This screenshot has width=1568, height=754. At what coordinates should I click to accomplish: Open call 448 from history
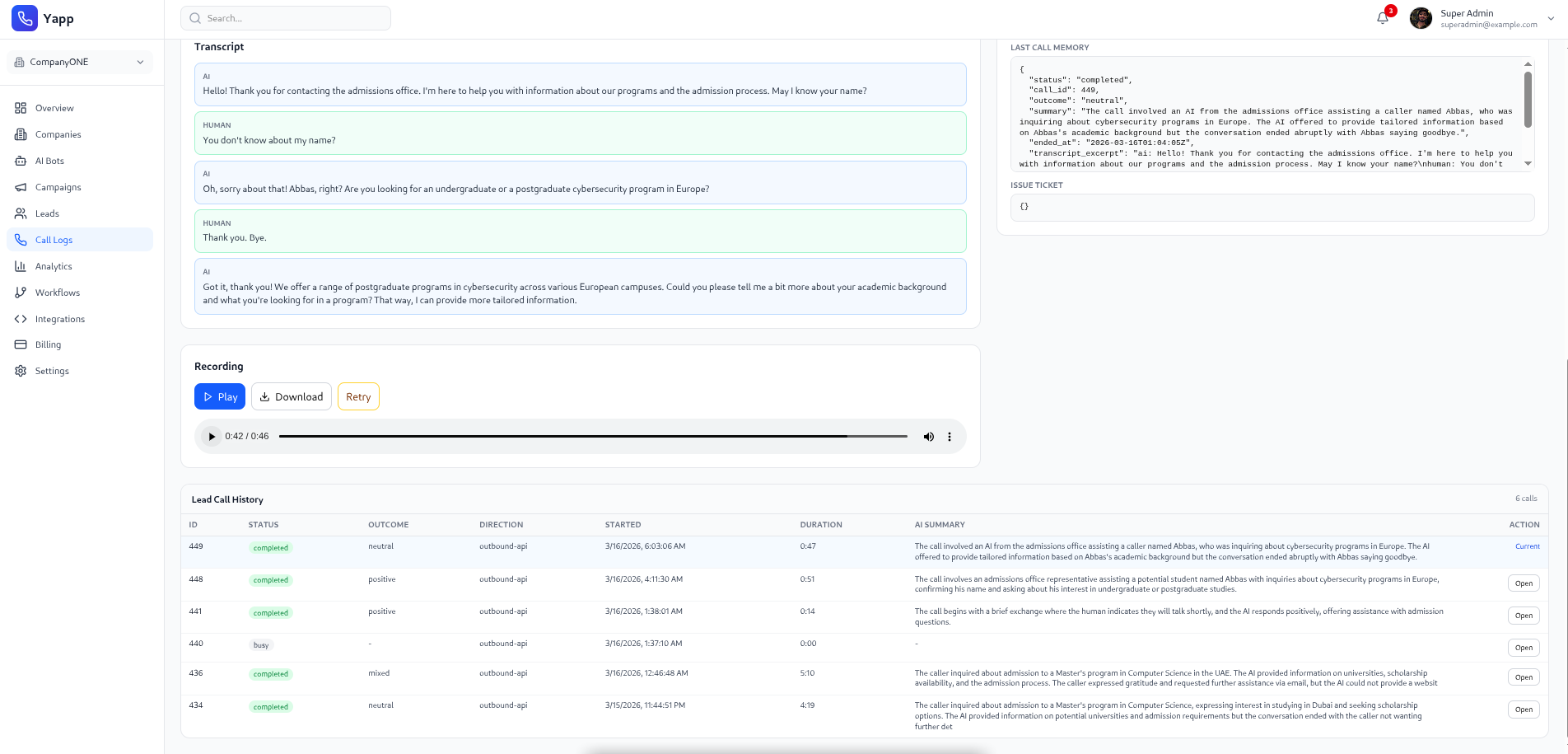tap(1524, 583)
